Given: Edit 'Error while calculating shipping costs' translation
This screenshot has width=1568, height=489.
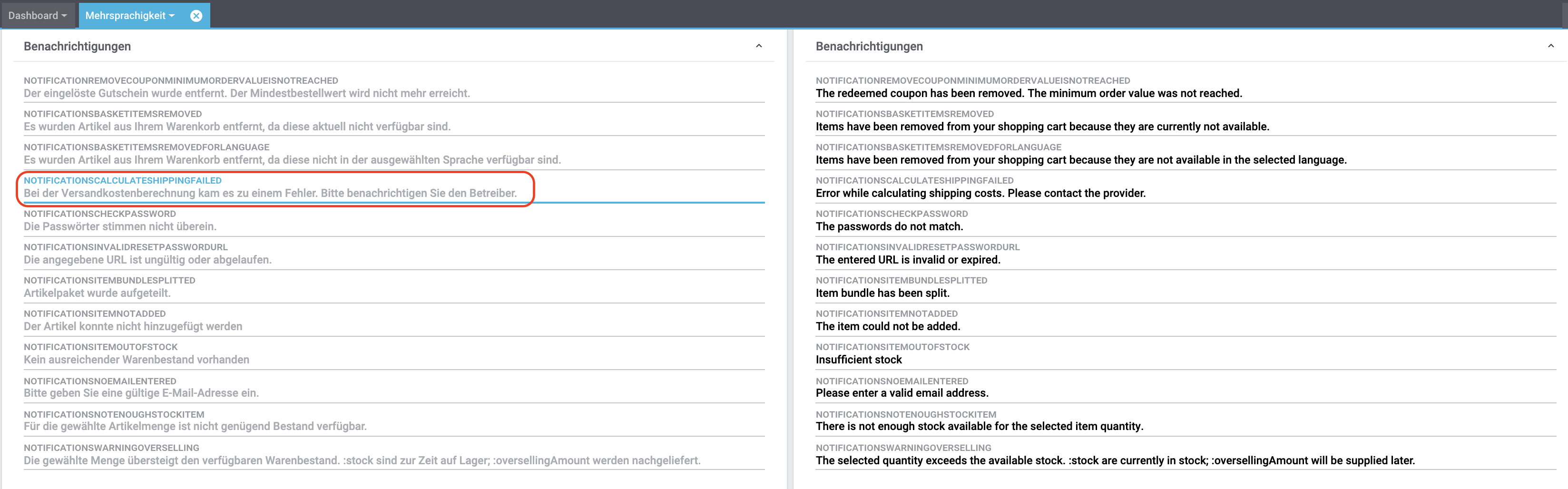Looking at the screenshot, I should pos(1185,193).
